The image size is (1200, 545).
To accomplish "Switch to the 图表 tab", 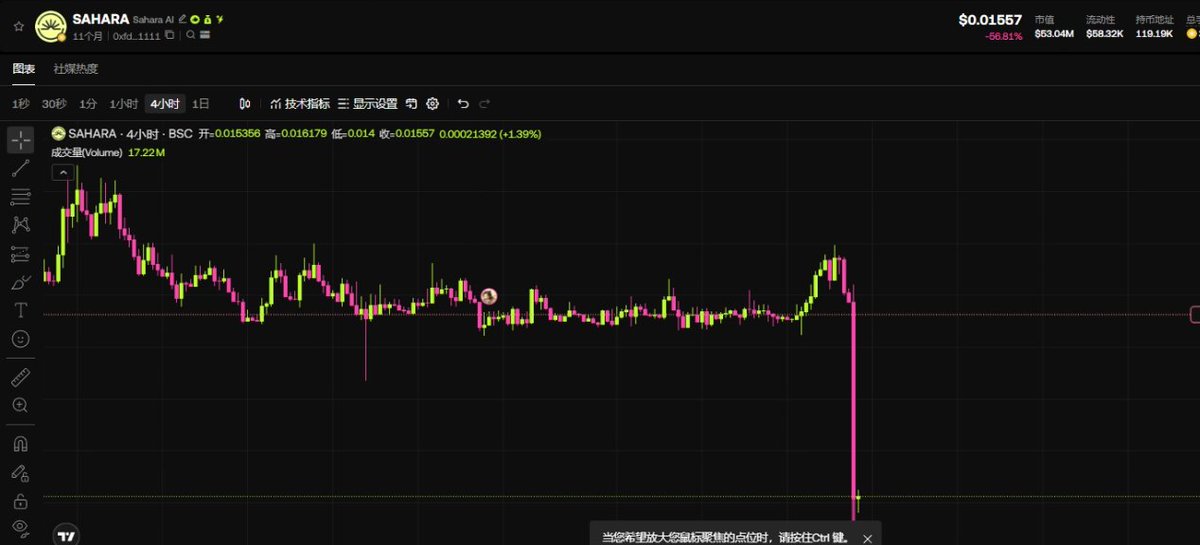I will click(23, 69).
